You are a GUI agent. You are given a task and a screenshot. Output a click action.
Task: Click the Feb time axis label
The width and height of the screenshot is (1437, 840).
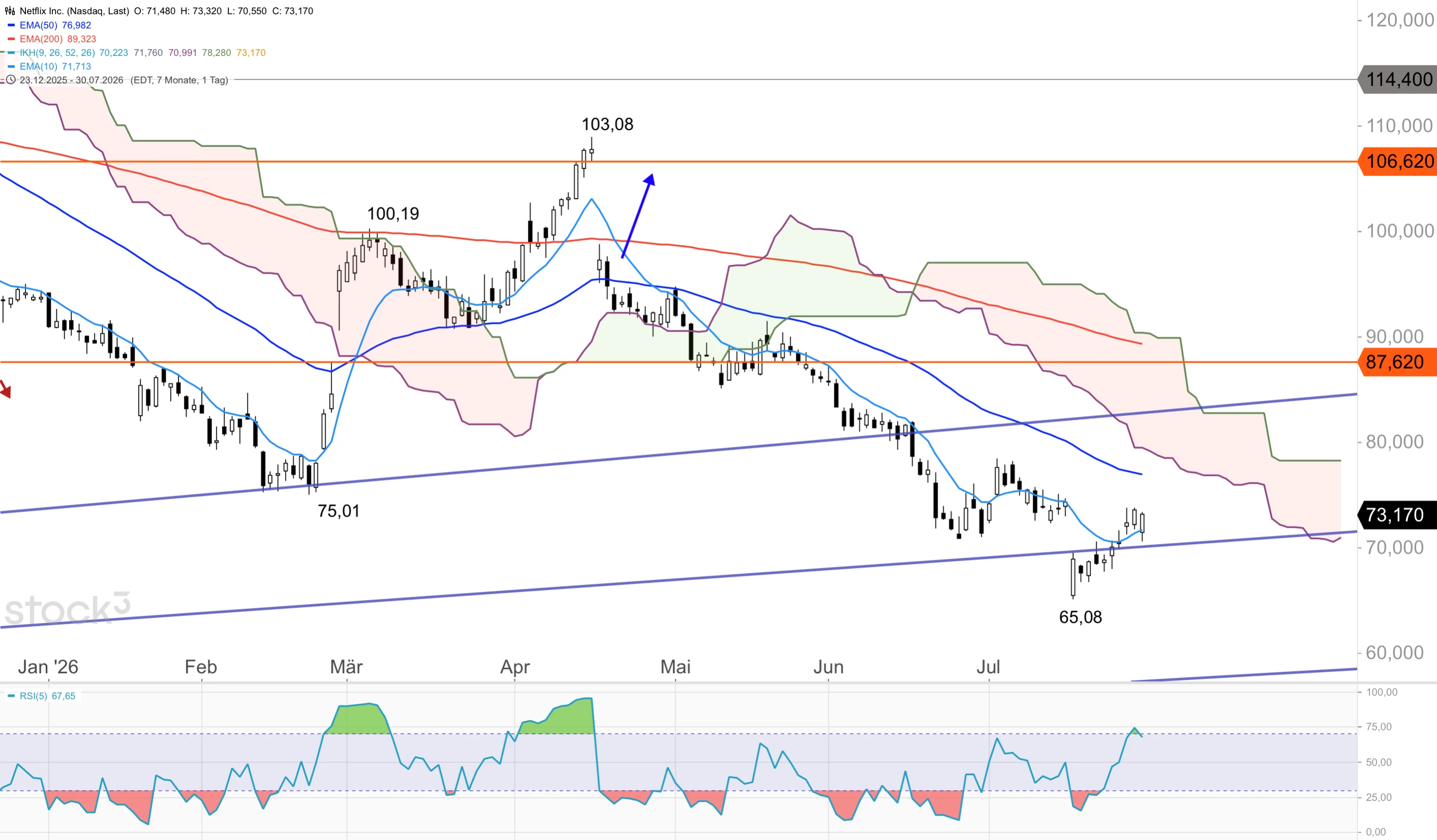pyautogui.click(x=201, y=667)
